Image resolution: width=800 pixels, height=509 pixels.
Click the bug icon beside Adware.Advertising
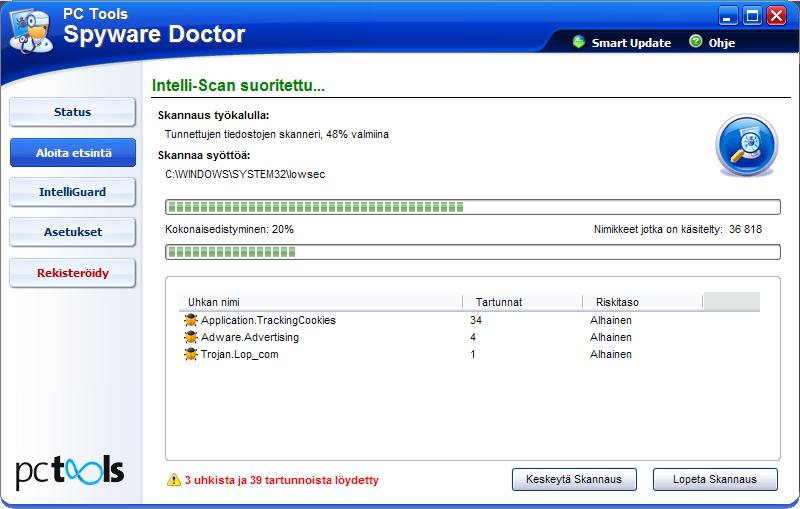[x=191, y=338]
